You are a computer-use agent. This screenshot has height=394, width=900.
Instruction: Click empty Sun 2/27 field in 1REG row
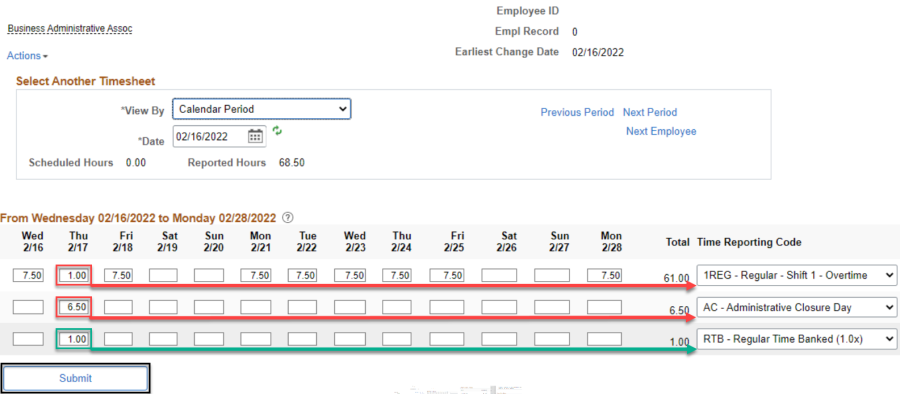552,275
